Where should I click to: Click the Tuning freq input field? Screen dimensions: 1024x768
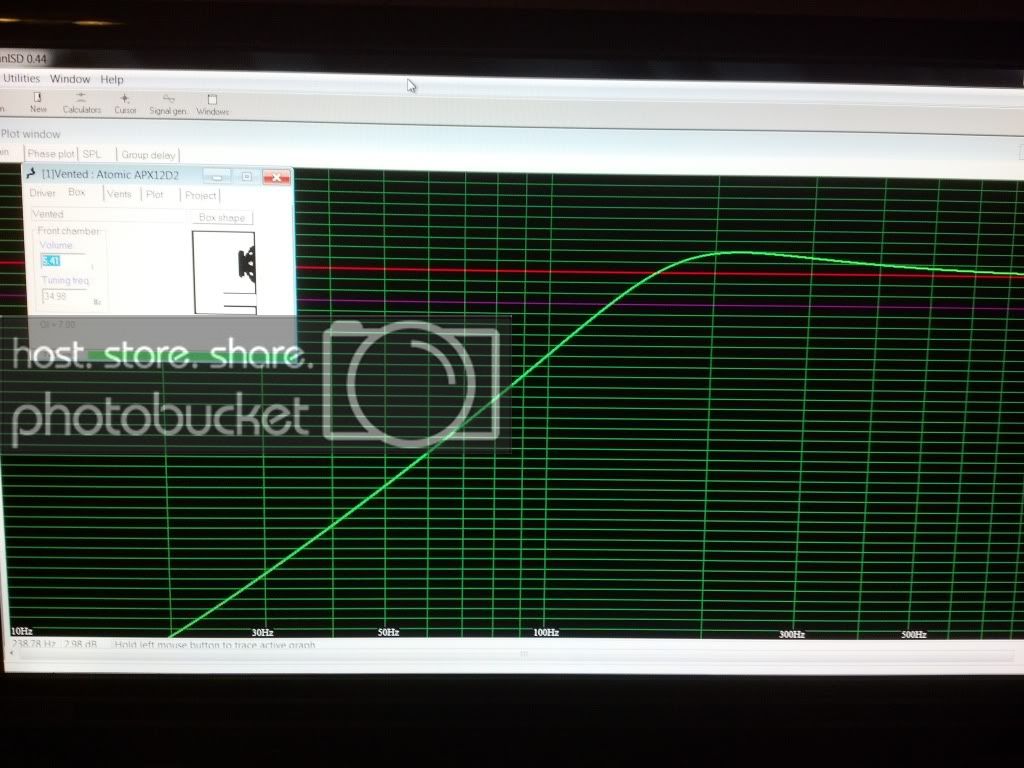pos(65,296)
